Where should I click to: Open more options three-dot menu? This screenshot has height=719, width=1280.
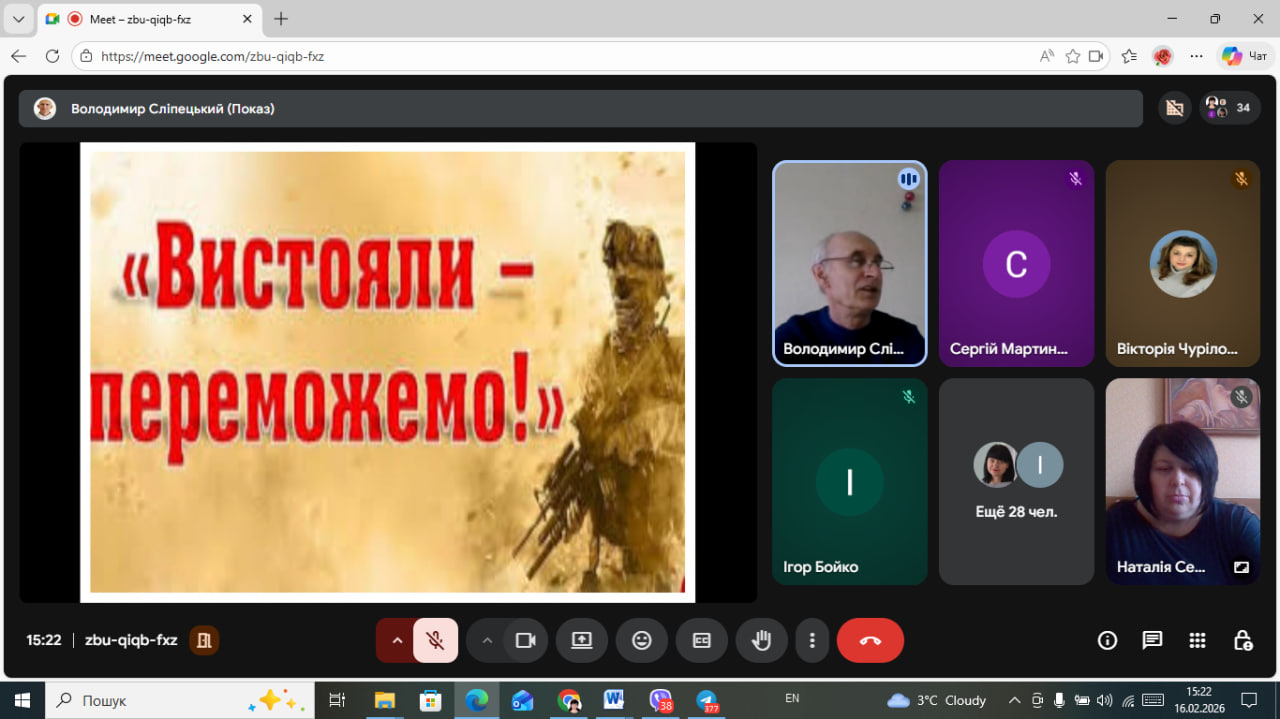813,641
